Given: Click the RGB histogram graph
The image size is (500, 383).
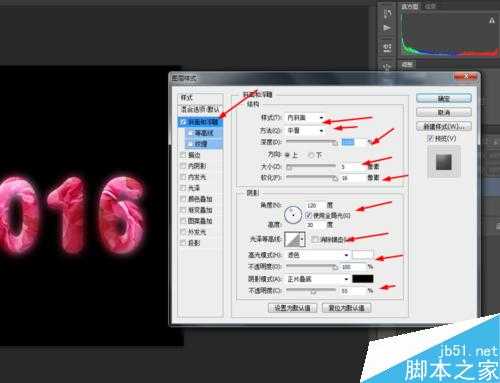Looking at the screenshot, I should pos(449,35).
